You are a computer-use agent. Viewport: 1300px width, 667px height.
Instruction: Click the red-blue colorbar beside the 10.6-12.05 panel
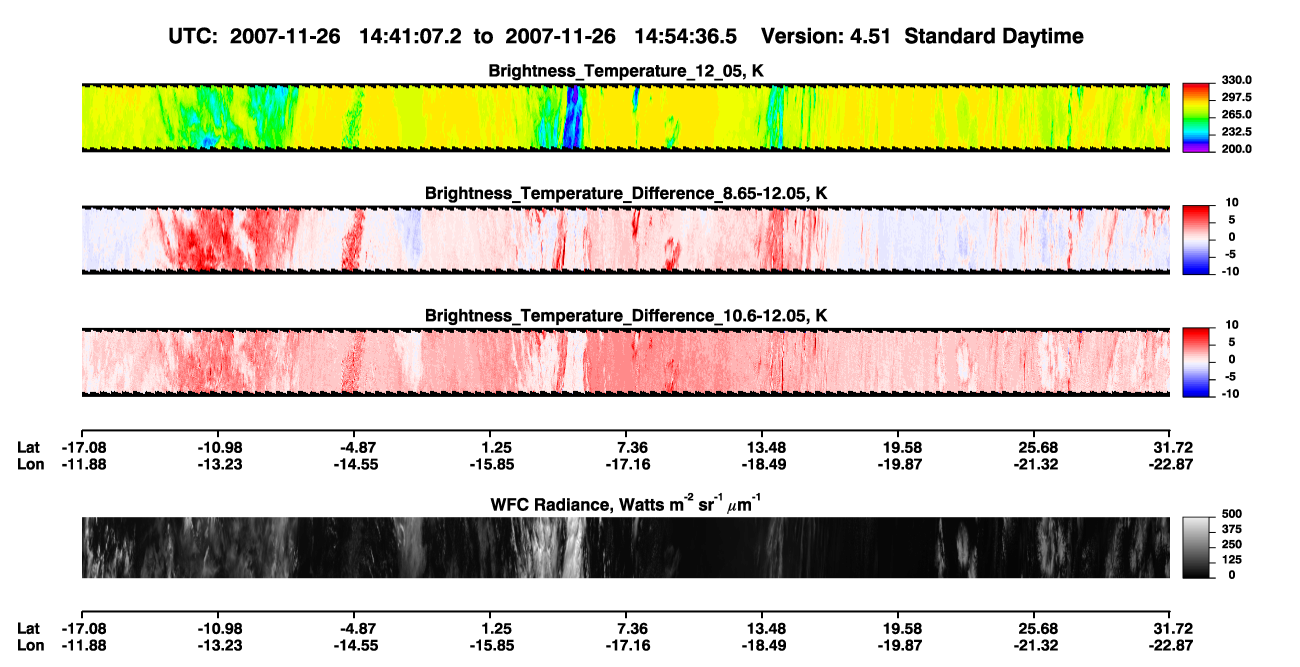1197,361
